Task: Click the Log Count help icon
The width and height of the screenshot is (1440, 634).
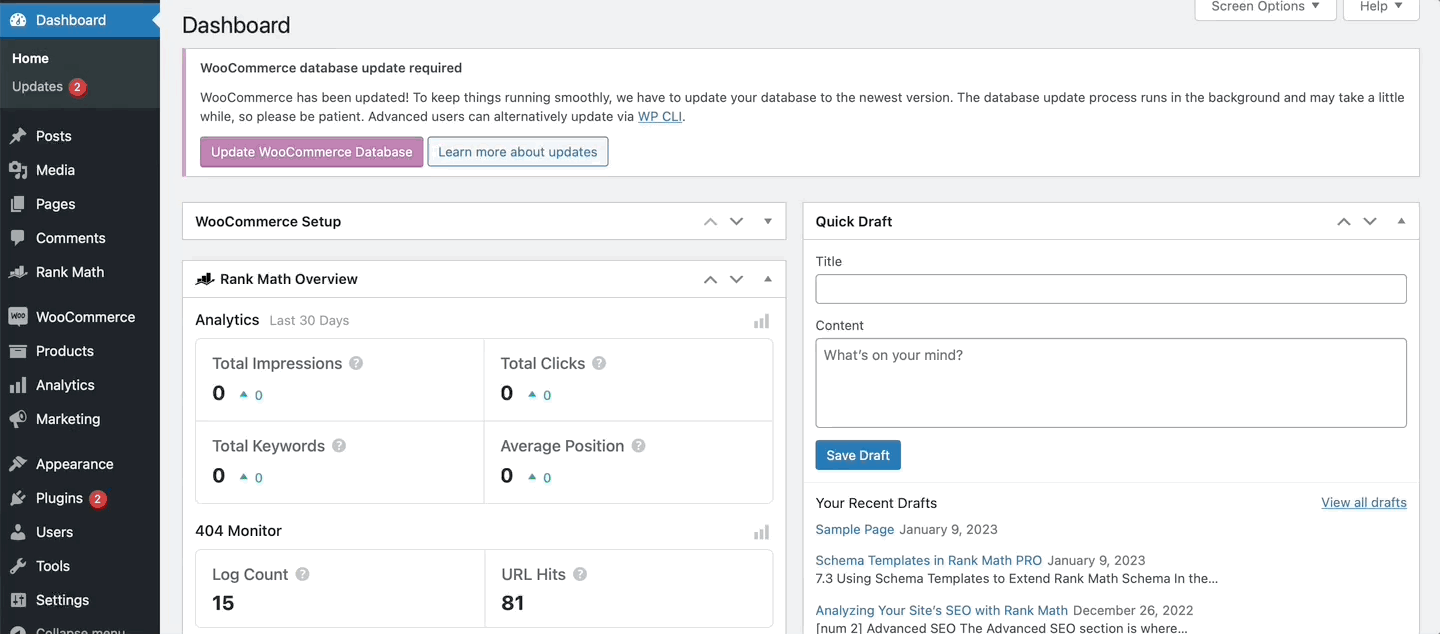Action: pyautogui.click(x=302, y=574)
